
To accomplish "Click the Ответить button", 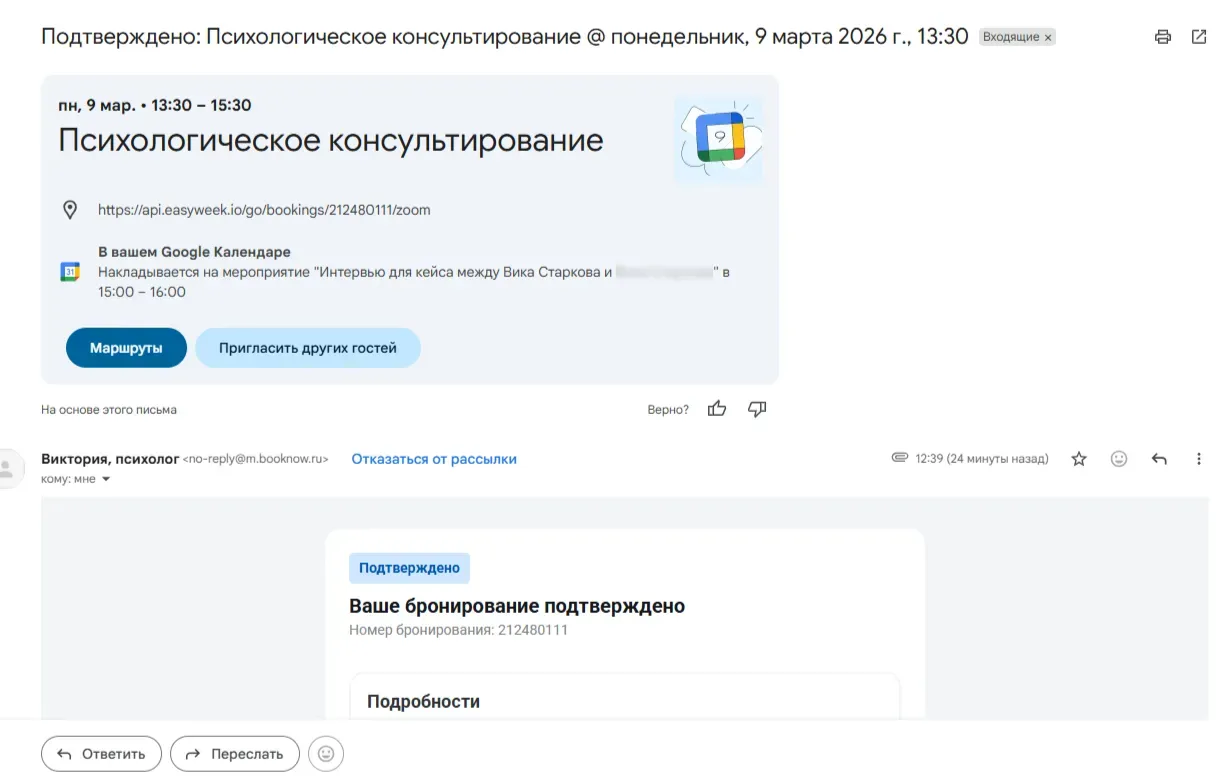I will pyautogui.click(x=101, y=754).
